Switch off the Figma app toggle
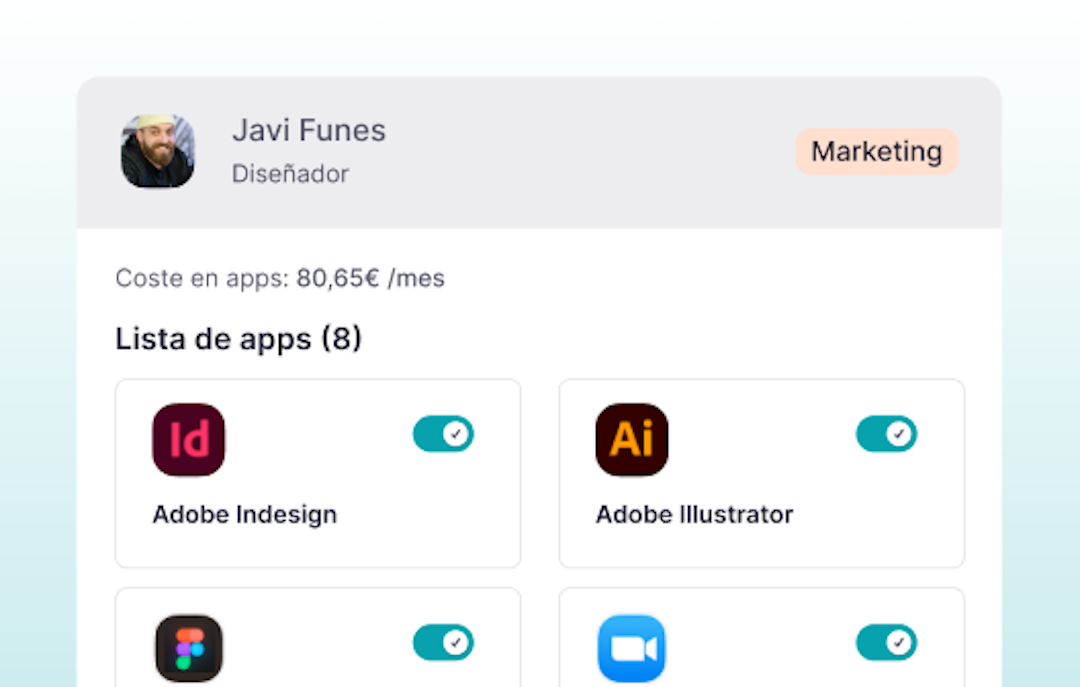The height and width of the screenshot is (687, 1080). point(443,643)
